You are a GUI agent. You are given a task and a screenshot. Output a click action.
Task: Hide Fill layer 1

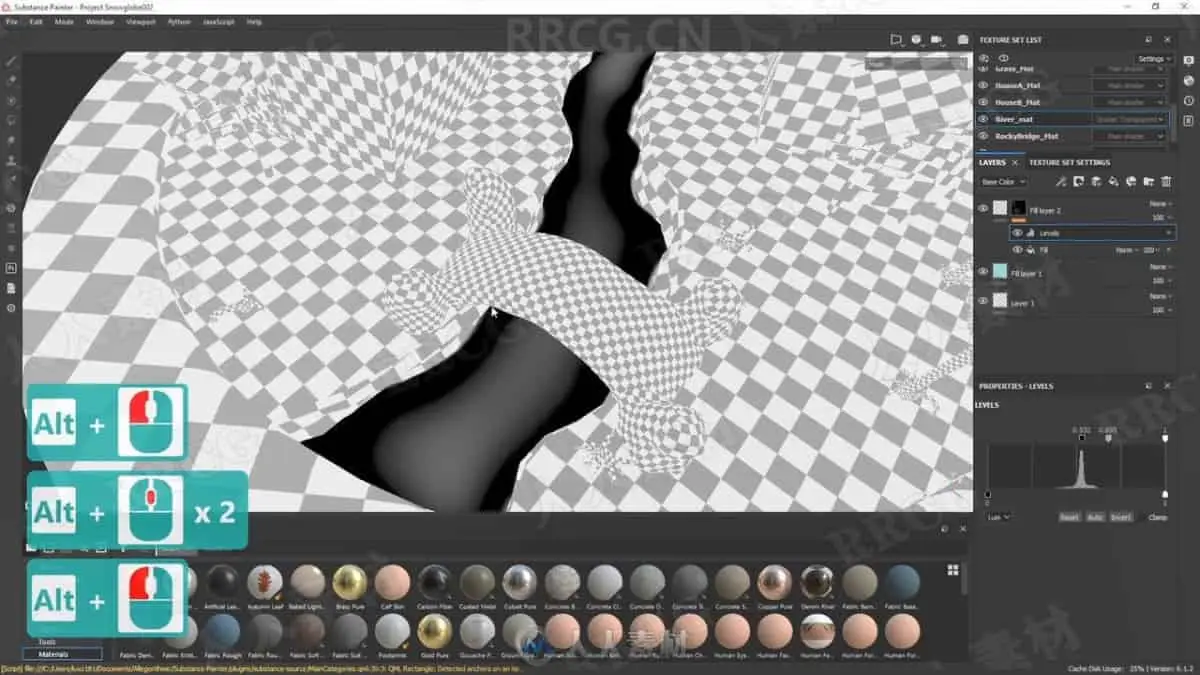(983, 272)
